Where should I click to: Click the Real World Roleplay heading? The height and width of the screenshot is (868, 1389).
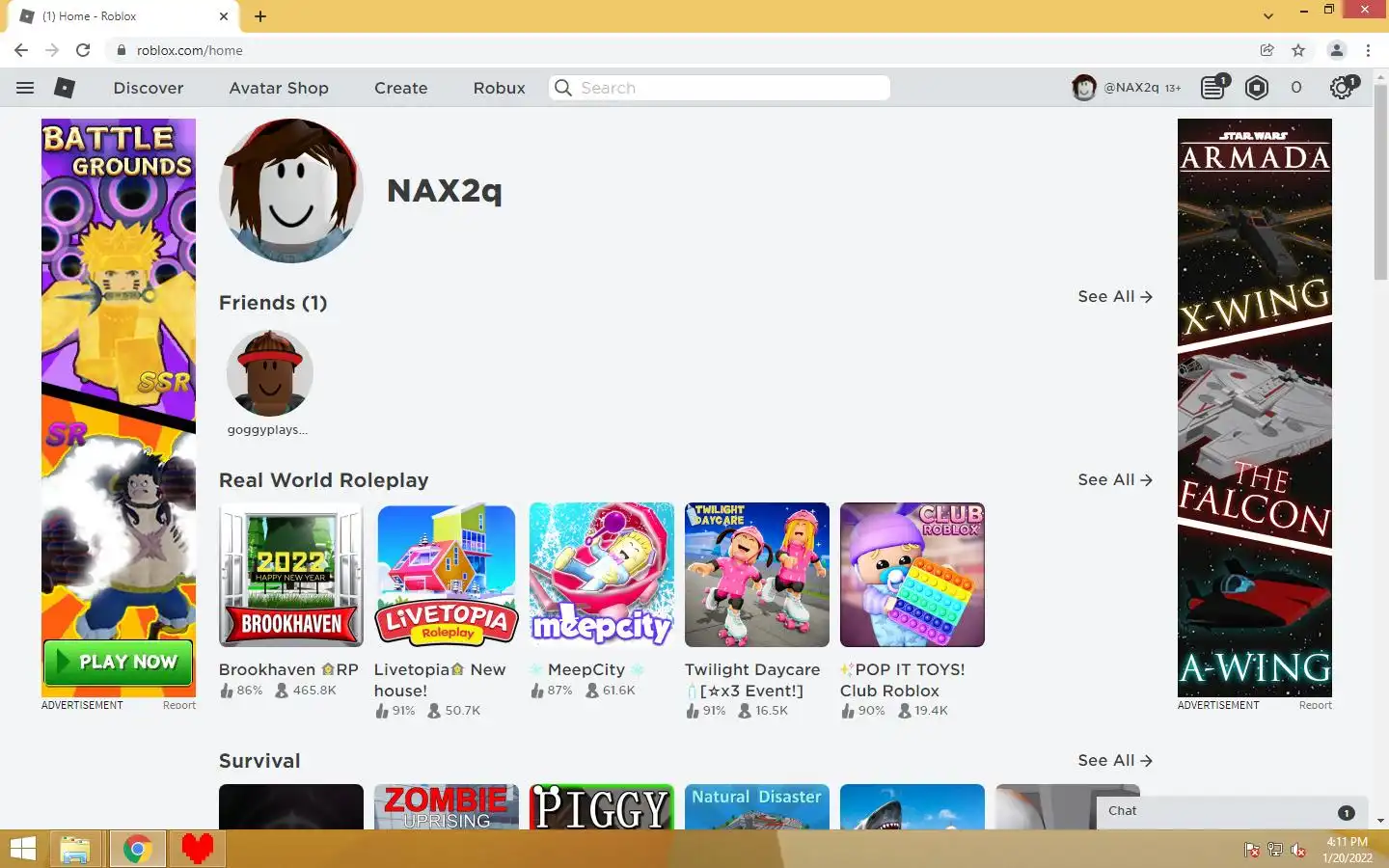coord(324,480)
